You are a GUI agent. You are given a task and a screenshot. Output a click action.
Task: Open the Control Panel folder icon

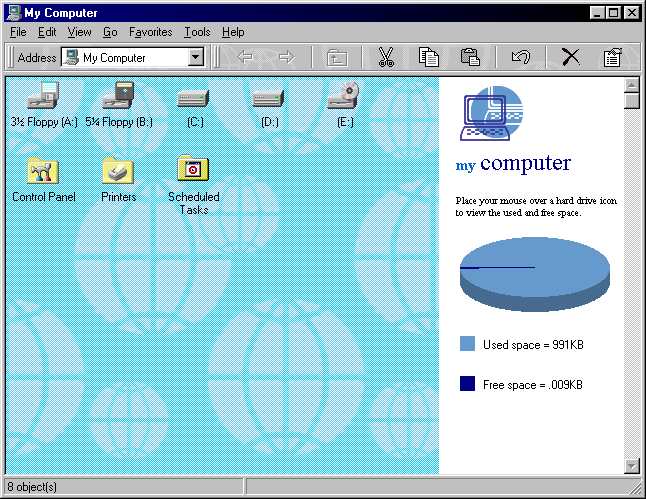point(43,170)
